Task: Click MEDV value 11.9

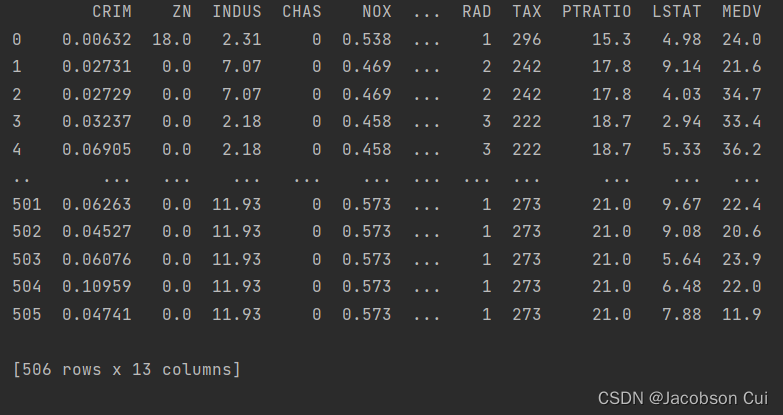Action: click(x=741, y=314)
